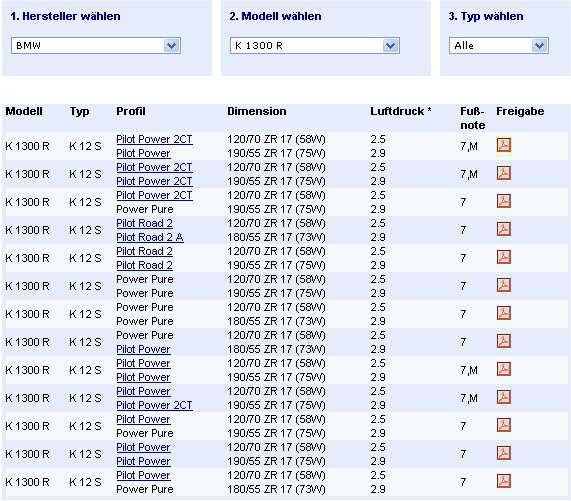Open the PDF Freigabe icon in the second table row

click(504, 173)
